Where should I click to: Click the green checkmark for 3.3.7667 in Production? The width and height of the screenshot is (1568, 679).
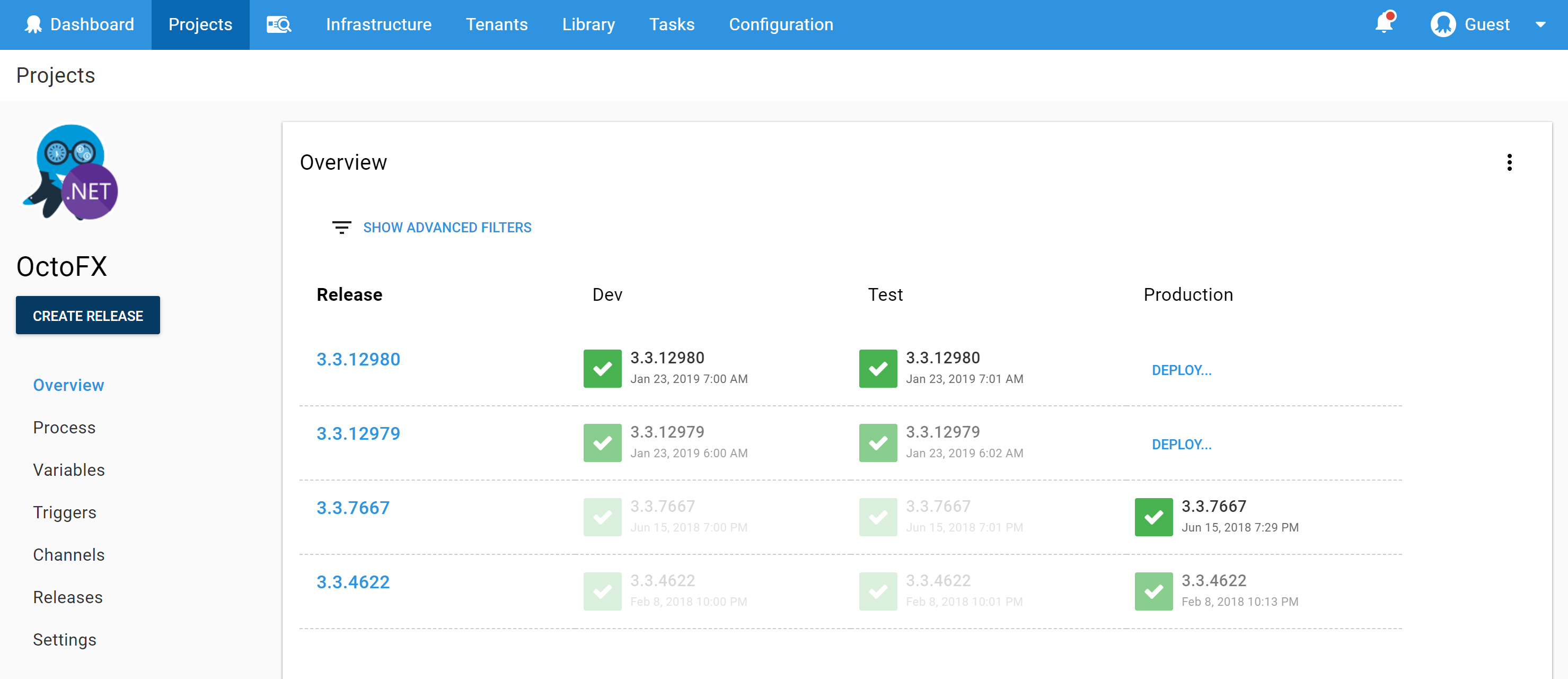[1153, 517]
